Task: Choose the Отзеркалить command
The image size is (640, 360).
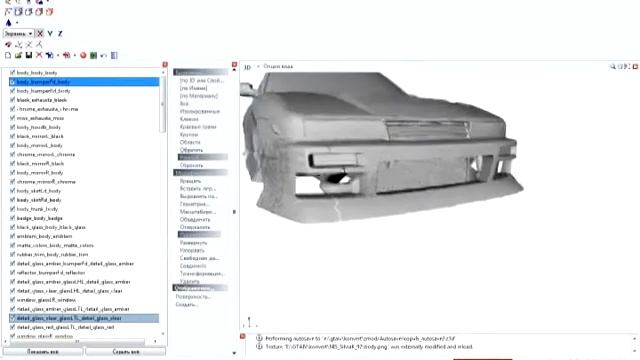Action: click(x=195, y=227)
